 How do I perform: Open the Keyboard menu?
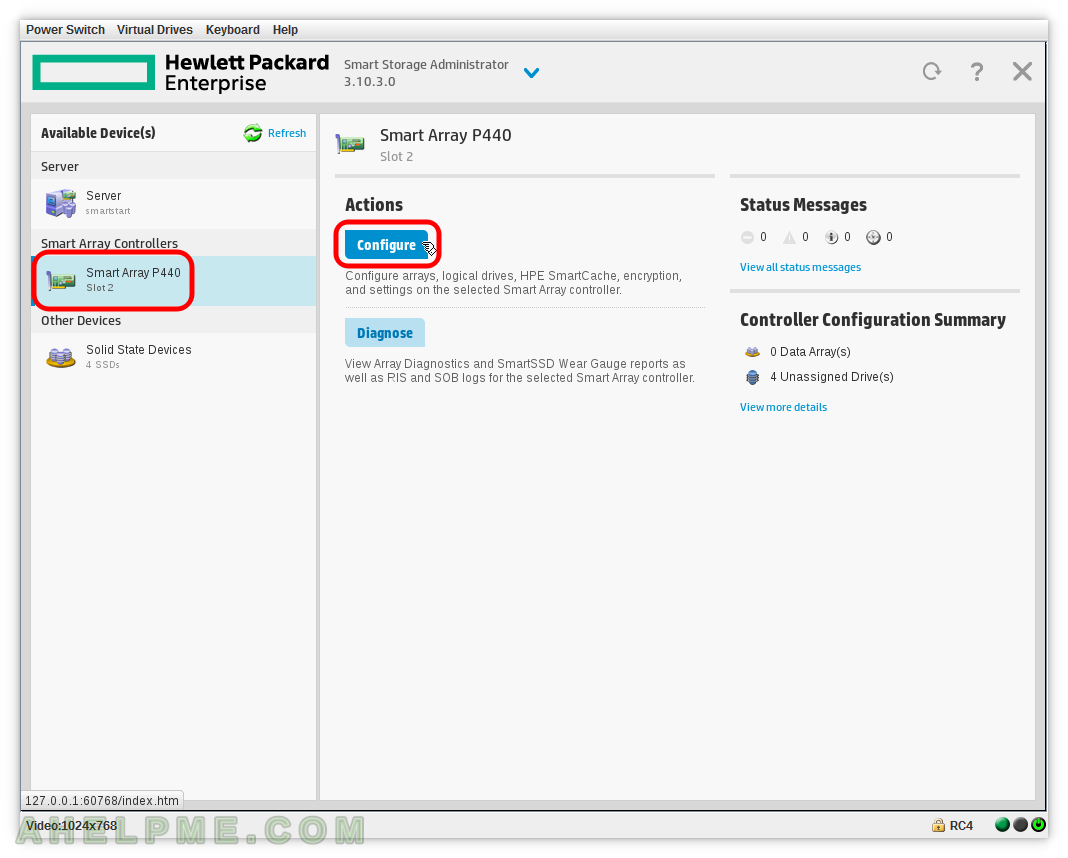[232, 30]
